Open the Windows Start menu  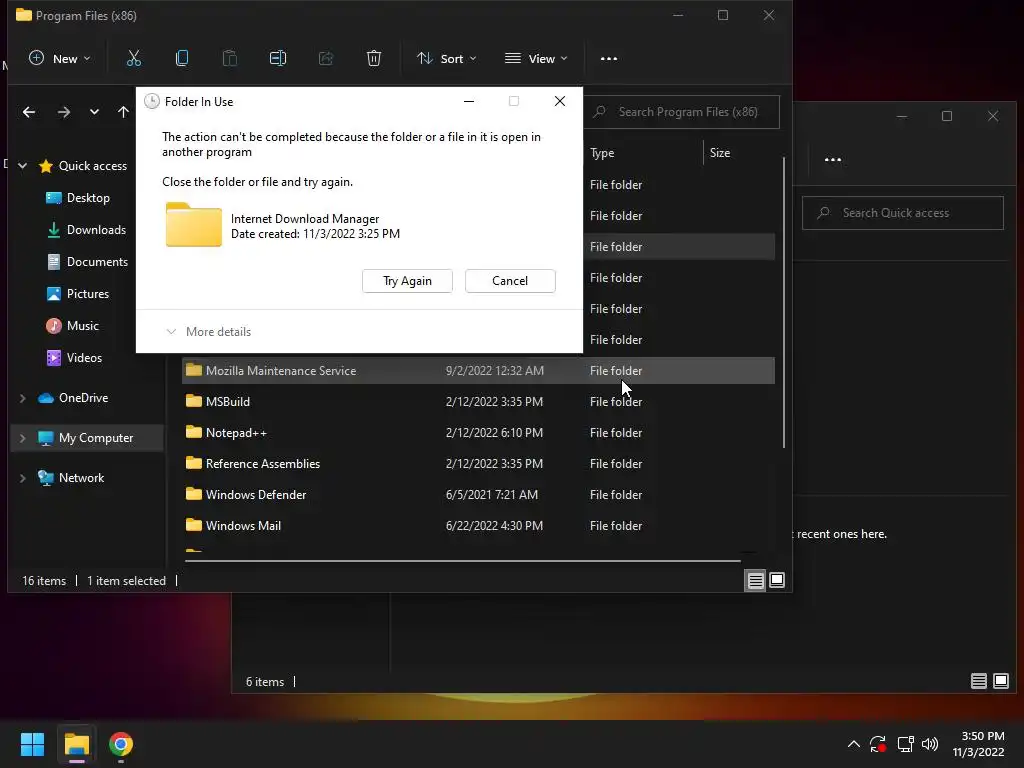[32, 744]
